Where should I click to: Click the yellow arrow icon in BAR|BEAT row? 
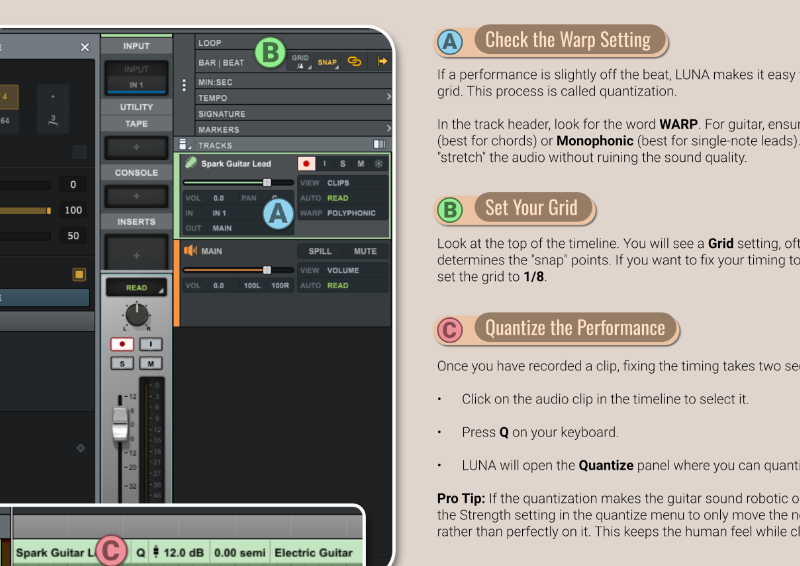(x=382, y=61)
